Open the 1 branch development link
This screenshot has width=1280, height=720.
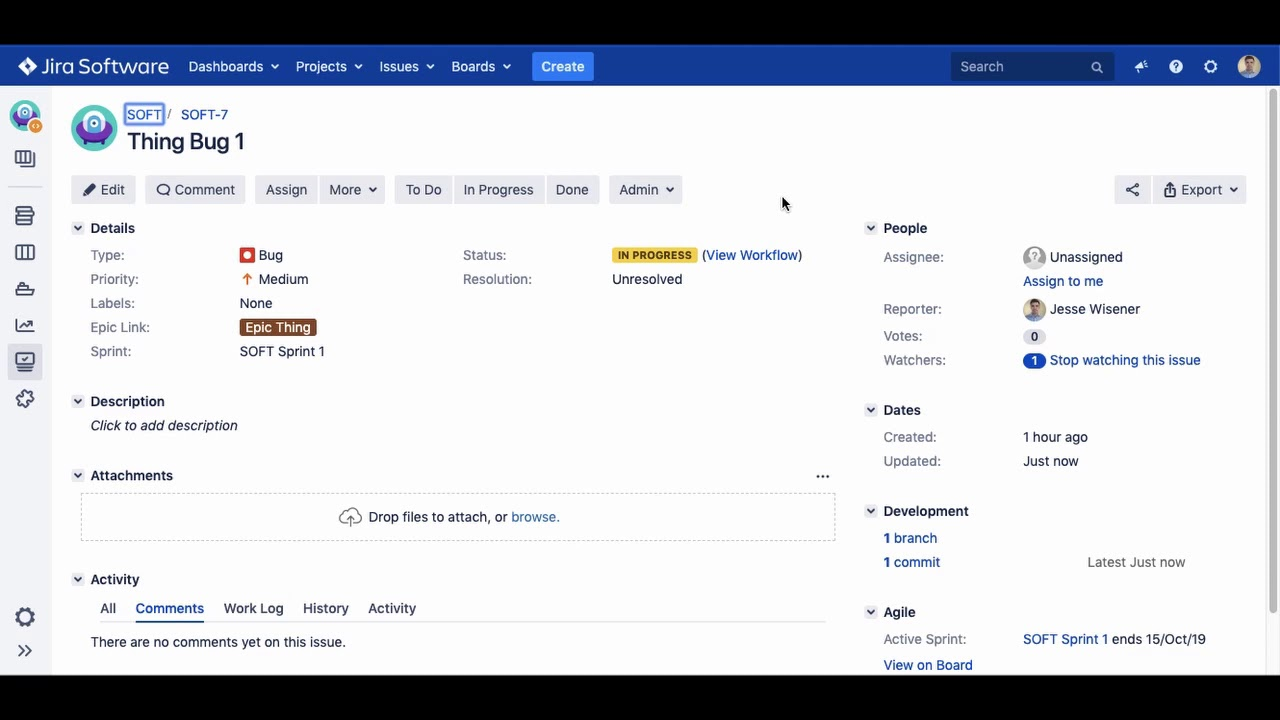[910, 539]
